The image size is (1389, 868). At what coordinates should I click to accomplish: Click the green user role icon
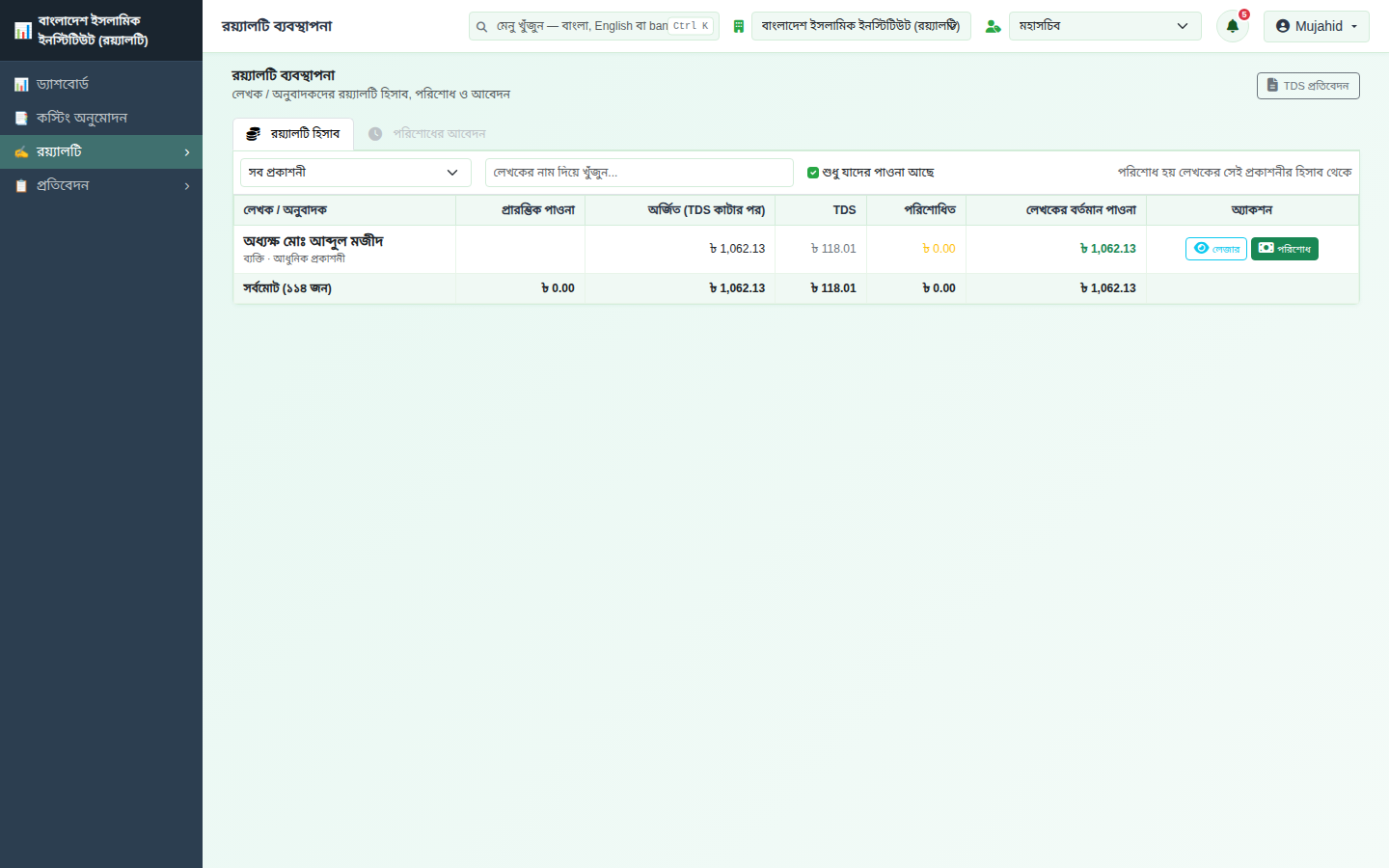[x=993, y=26]
